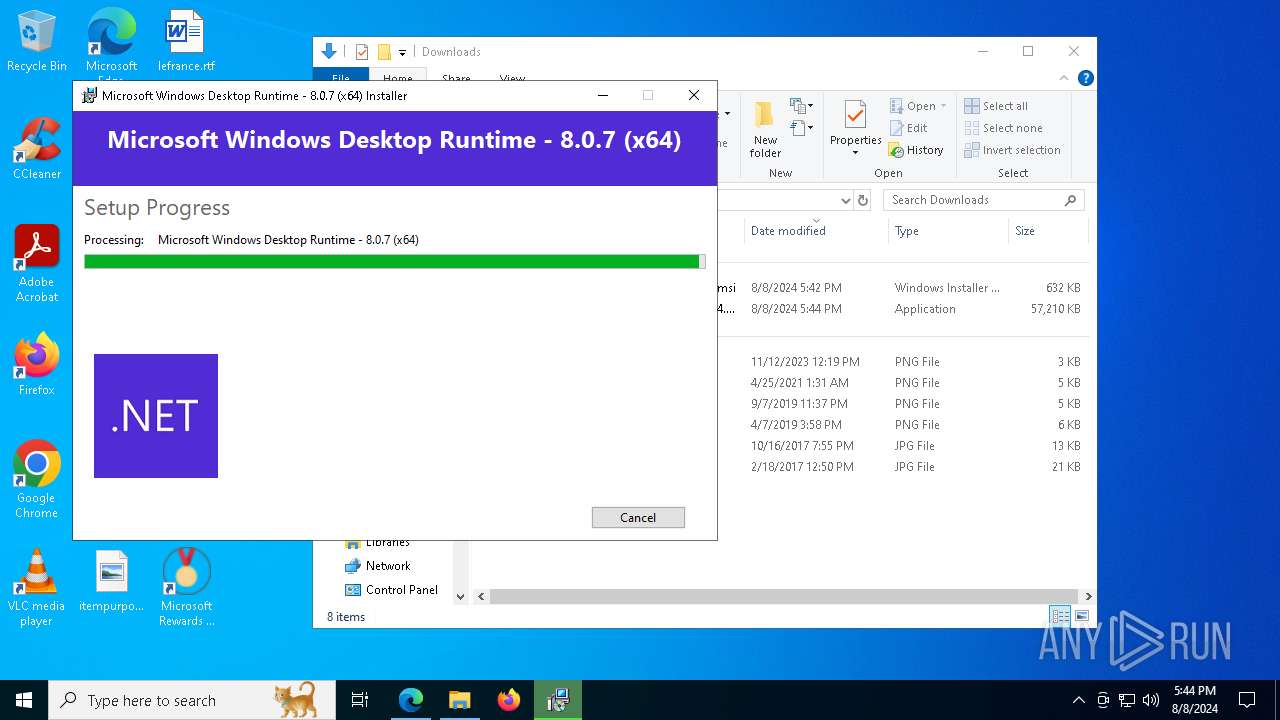
Task: Open Recycle Bin desktop icon
Action: tap(37, 41)
